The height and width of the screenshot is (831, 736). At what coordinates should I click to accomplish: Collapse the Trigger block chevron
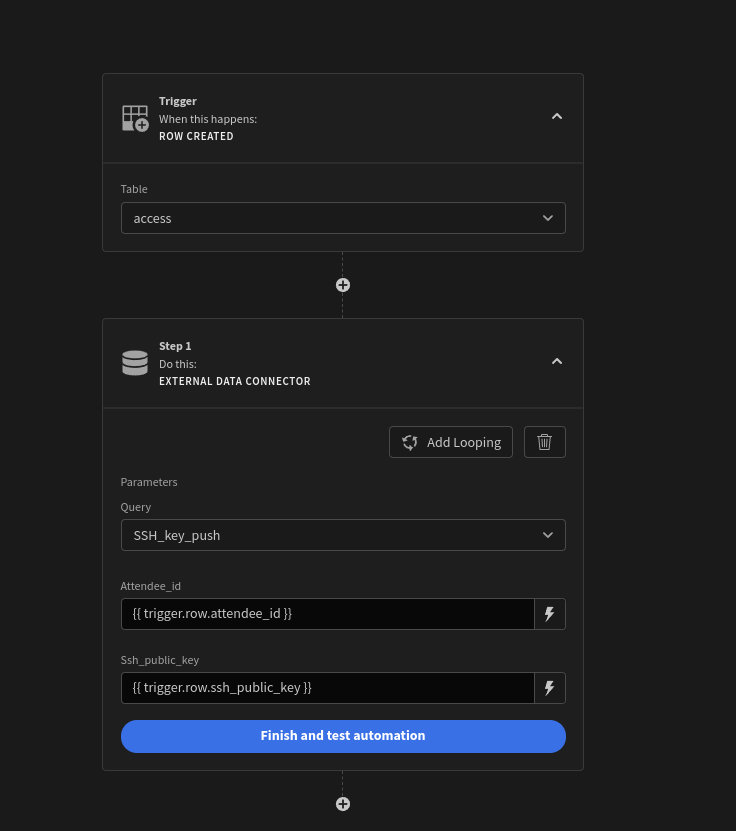(x=556, y=116)
